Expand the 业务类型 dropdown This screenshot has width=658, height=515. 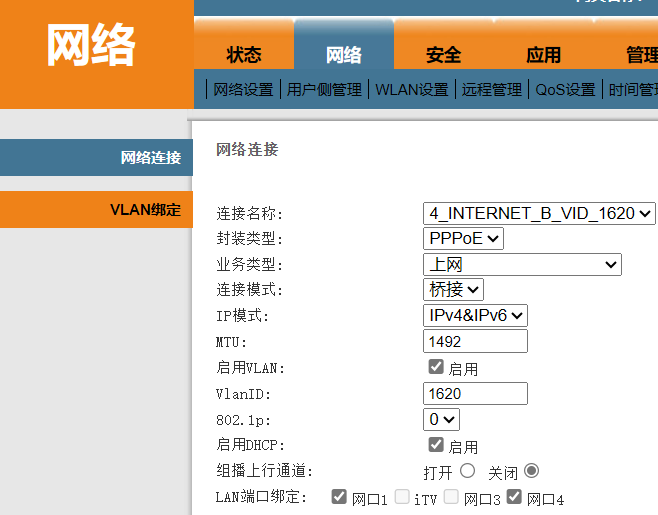(x=522, y=265)
